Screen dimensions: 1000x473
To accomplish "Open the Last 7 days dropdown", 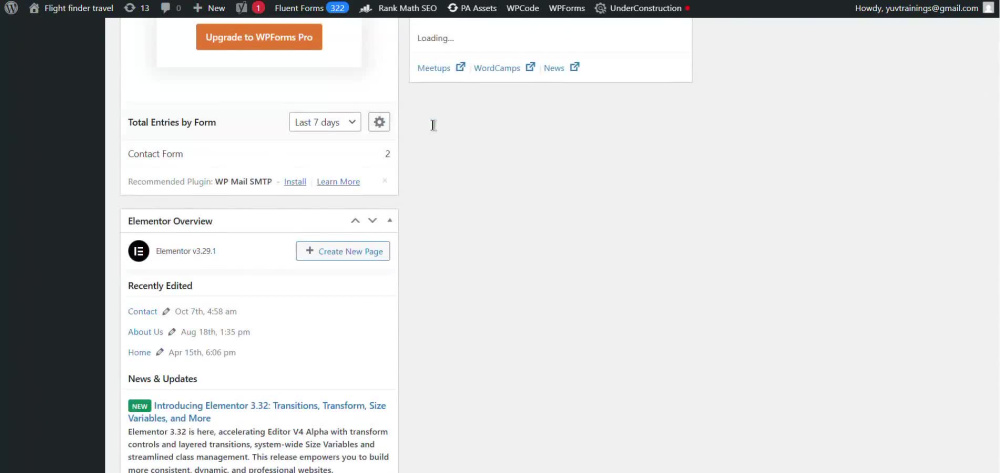I will 325,122.
